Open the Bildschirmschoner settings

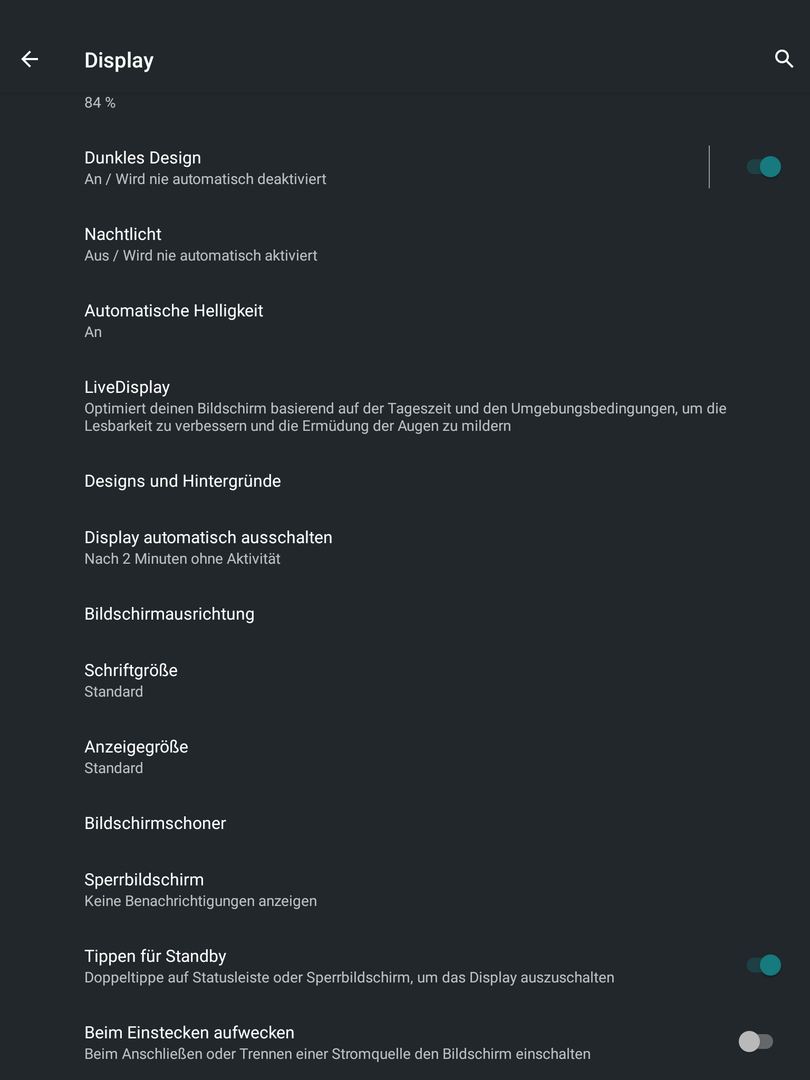tap(405, 823)
